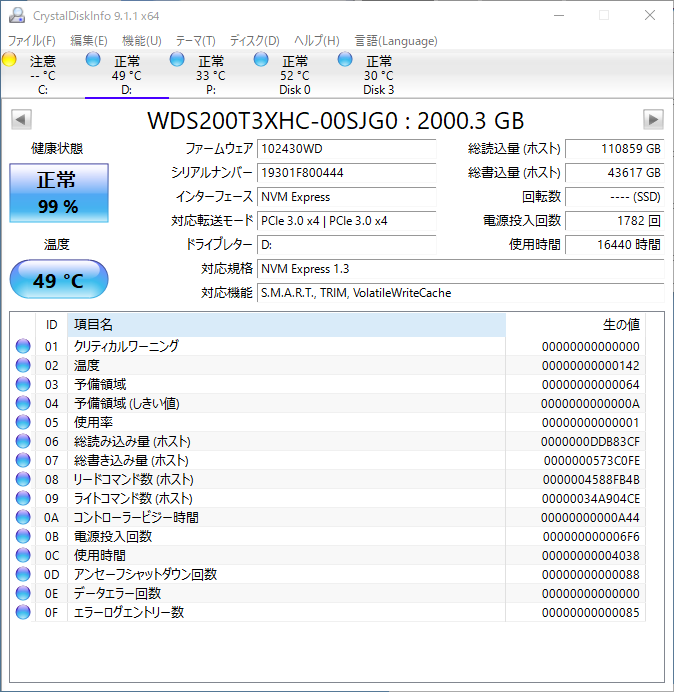674x692 pixels.
Task: Select the blue status orb for Disk 0
Action: point(261,59)
